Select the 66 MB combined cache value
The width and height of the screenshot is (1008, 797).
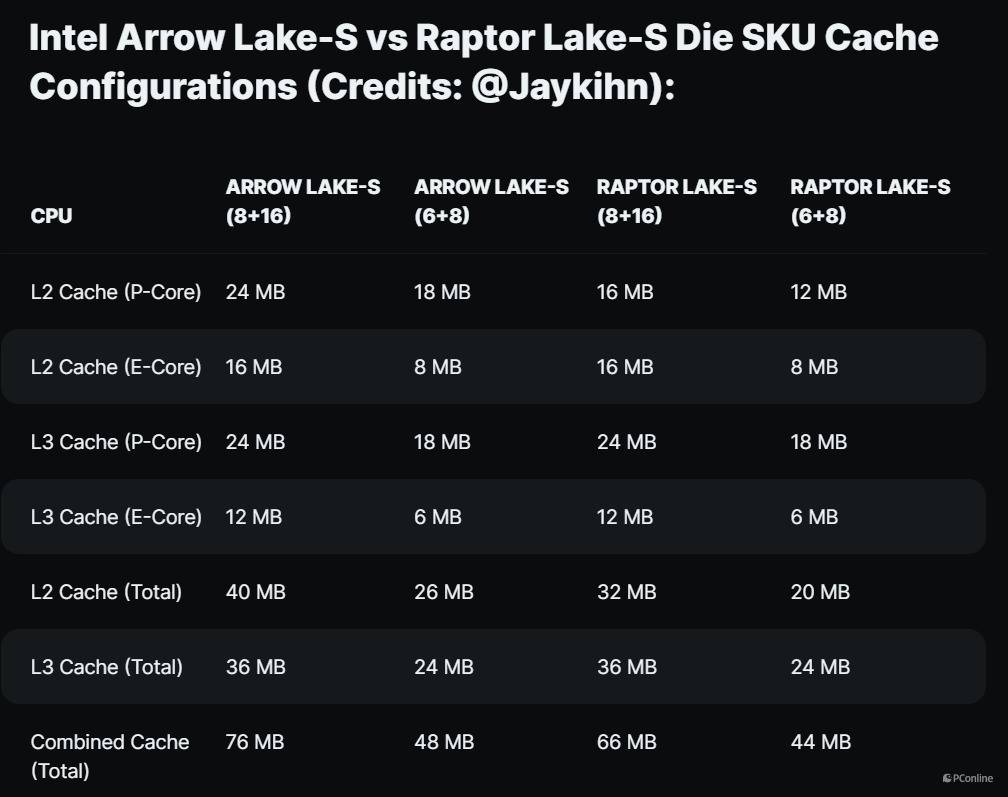coord(626,742)
